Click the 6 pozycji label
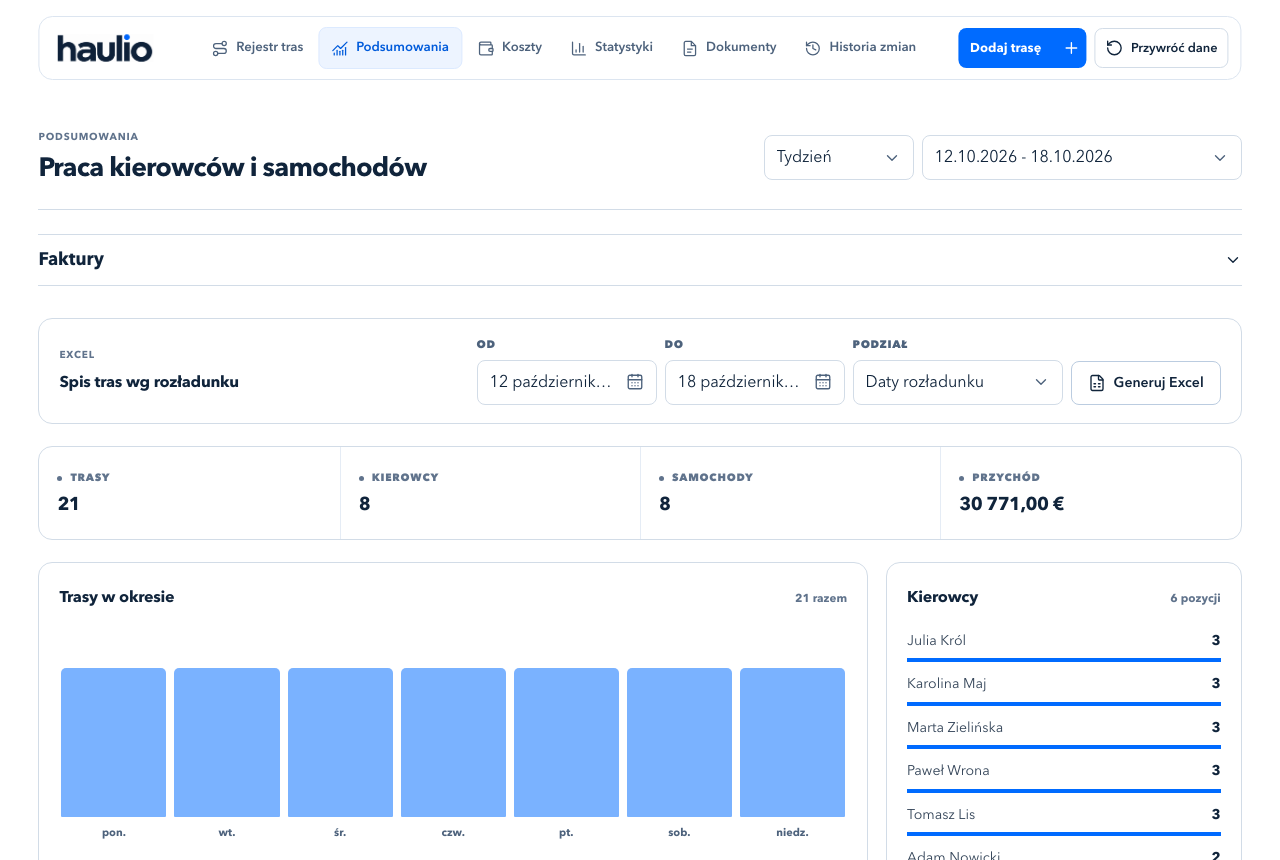 [1195, 599]
